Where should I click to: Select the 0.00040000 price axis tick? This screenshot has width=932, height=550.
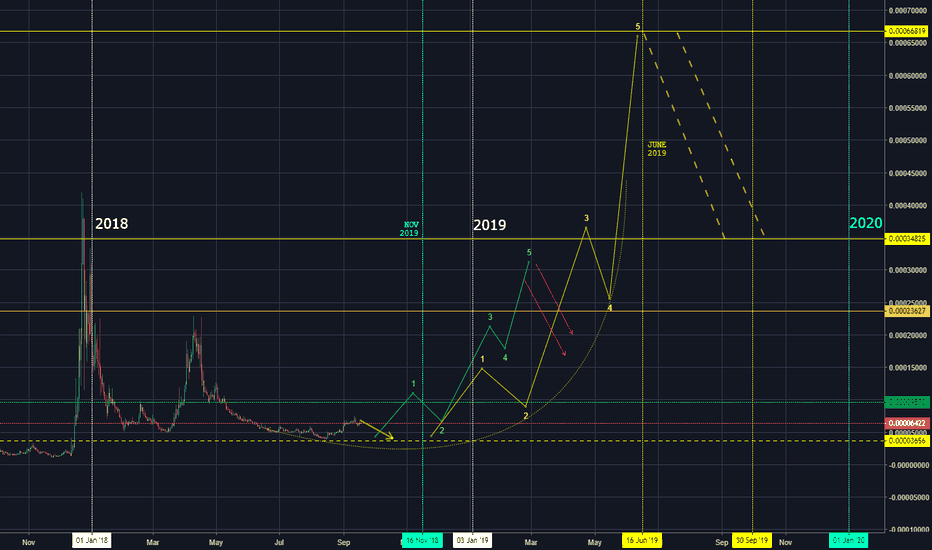click(x=908, y=206)
